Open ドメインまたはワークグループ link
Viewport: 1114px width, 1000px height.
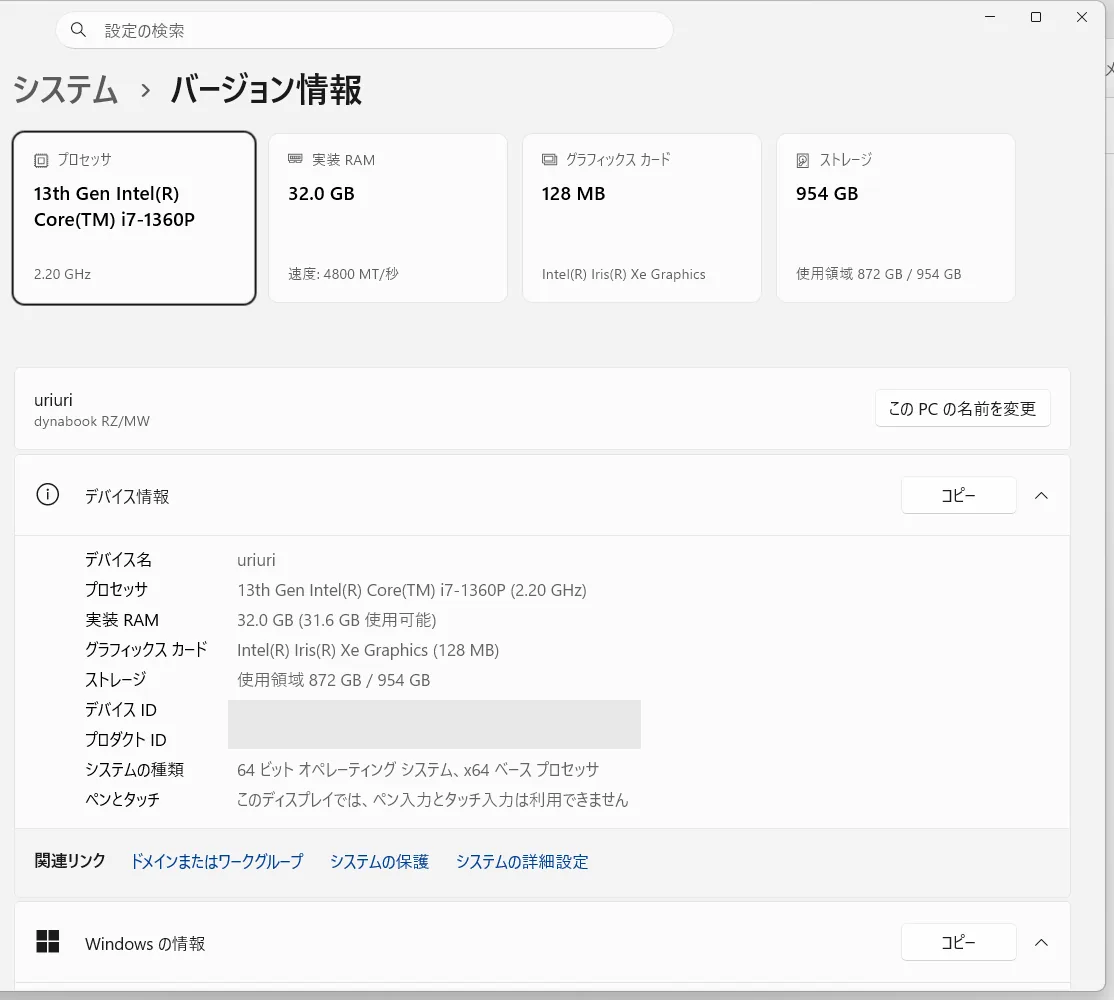click(x=217, y=862)
